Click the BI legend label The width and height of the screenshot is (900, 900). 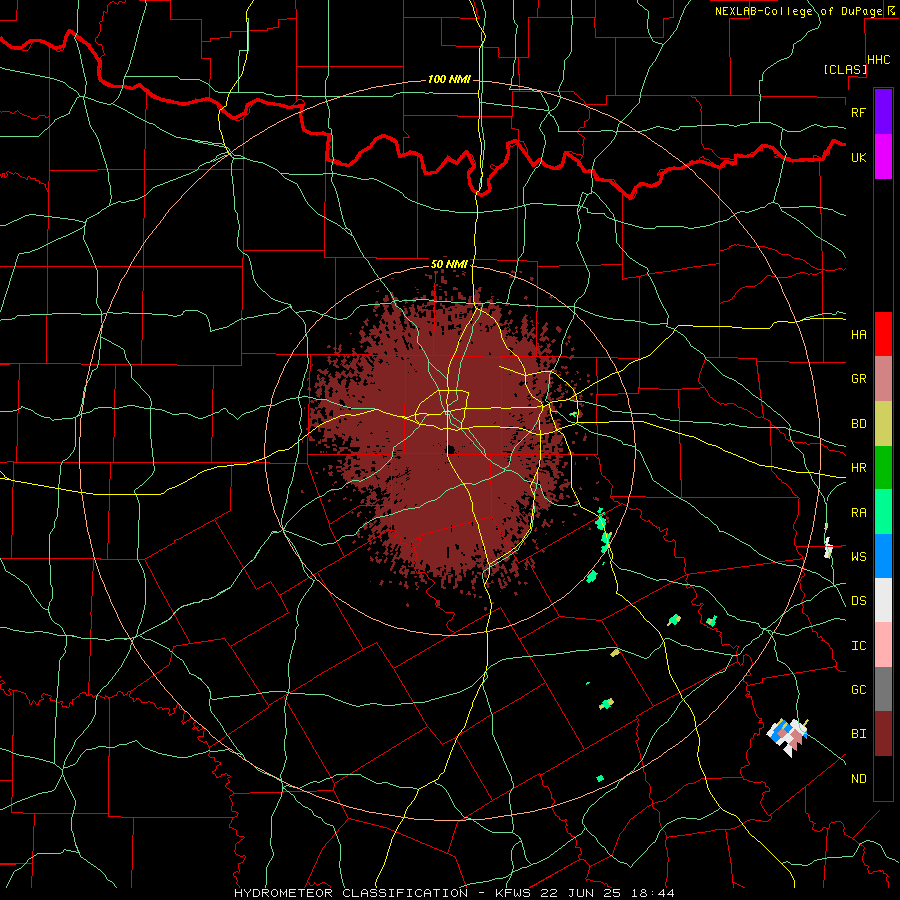859,734
